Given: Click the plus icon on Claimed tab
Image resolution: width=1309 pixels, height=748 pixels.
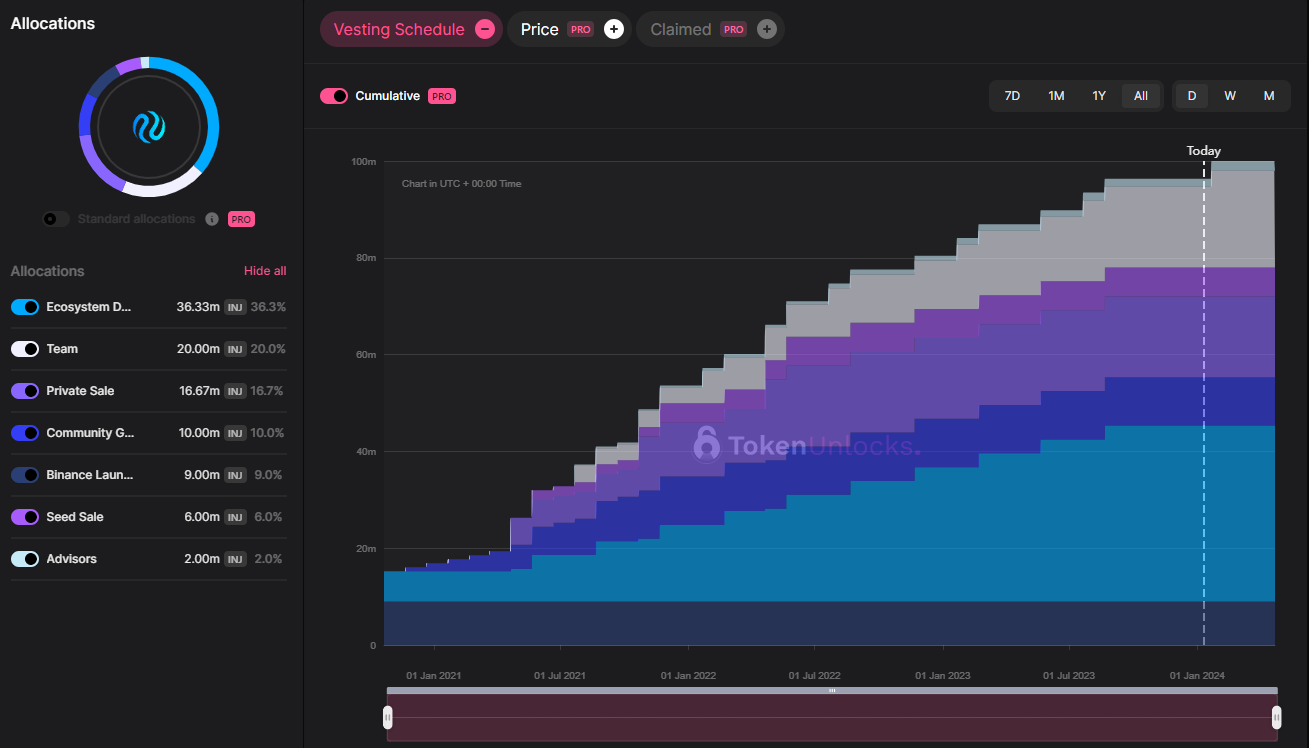Looking at the screenshot, I should (x=767, y=29).
